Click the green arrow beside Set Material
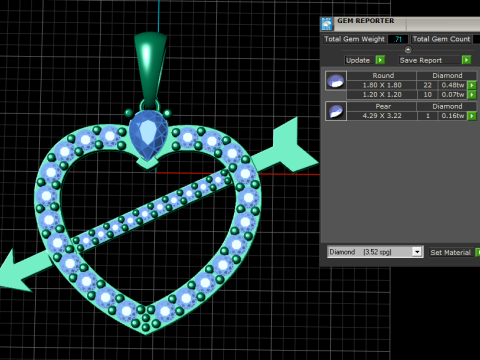480x360 pixels. point(478,252)
